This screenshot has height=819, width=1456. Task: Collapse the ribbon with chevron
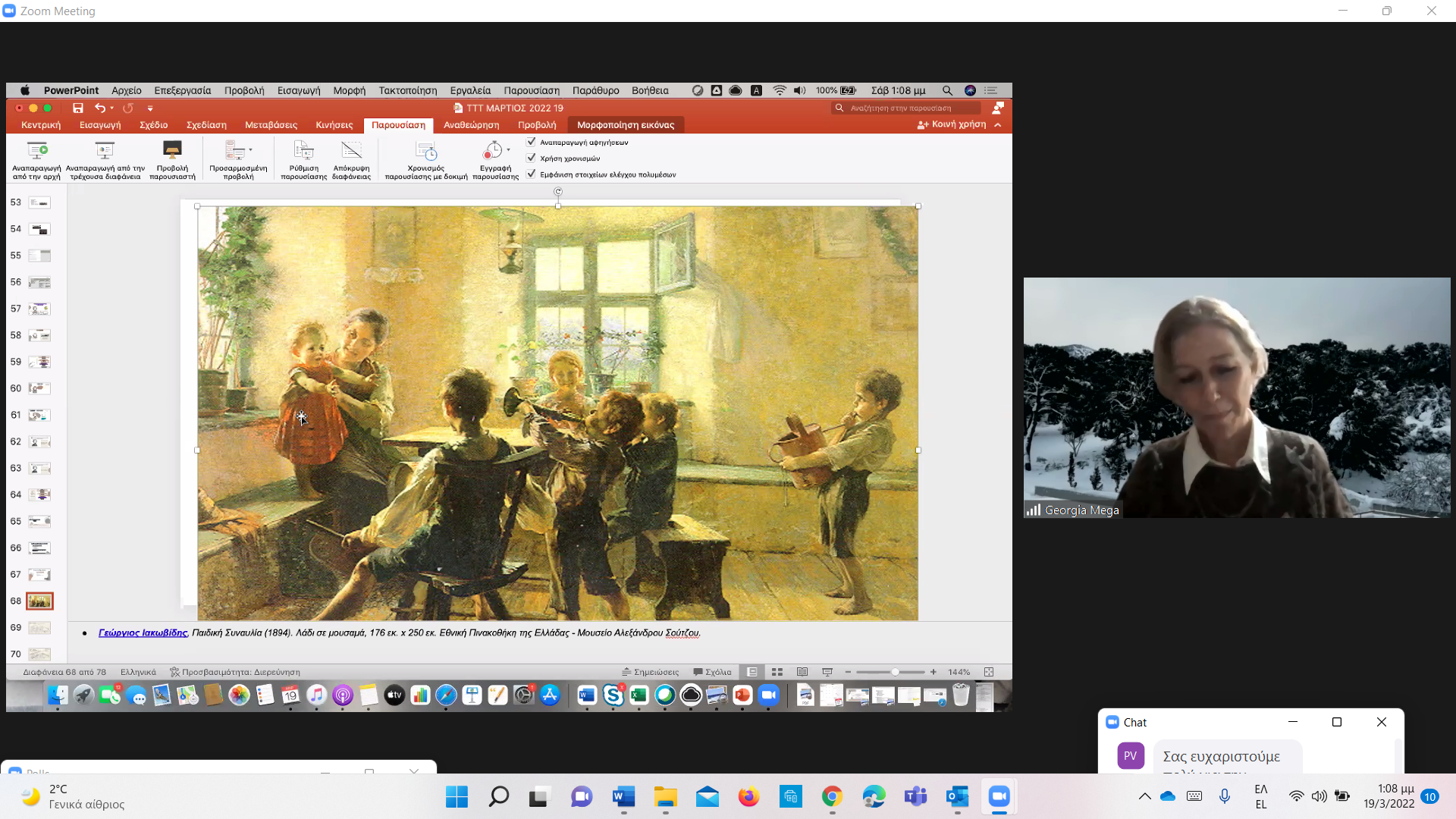click(998, 125)
